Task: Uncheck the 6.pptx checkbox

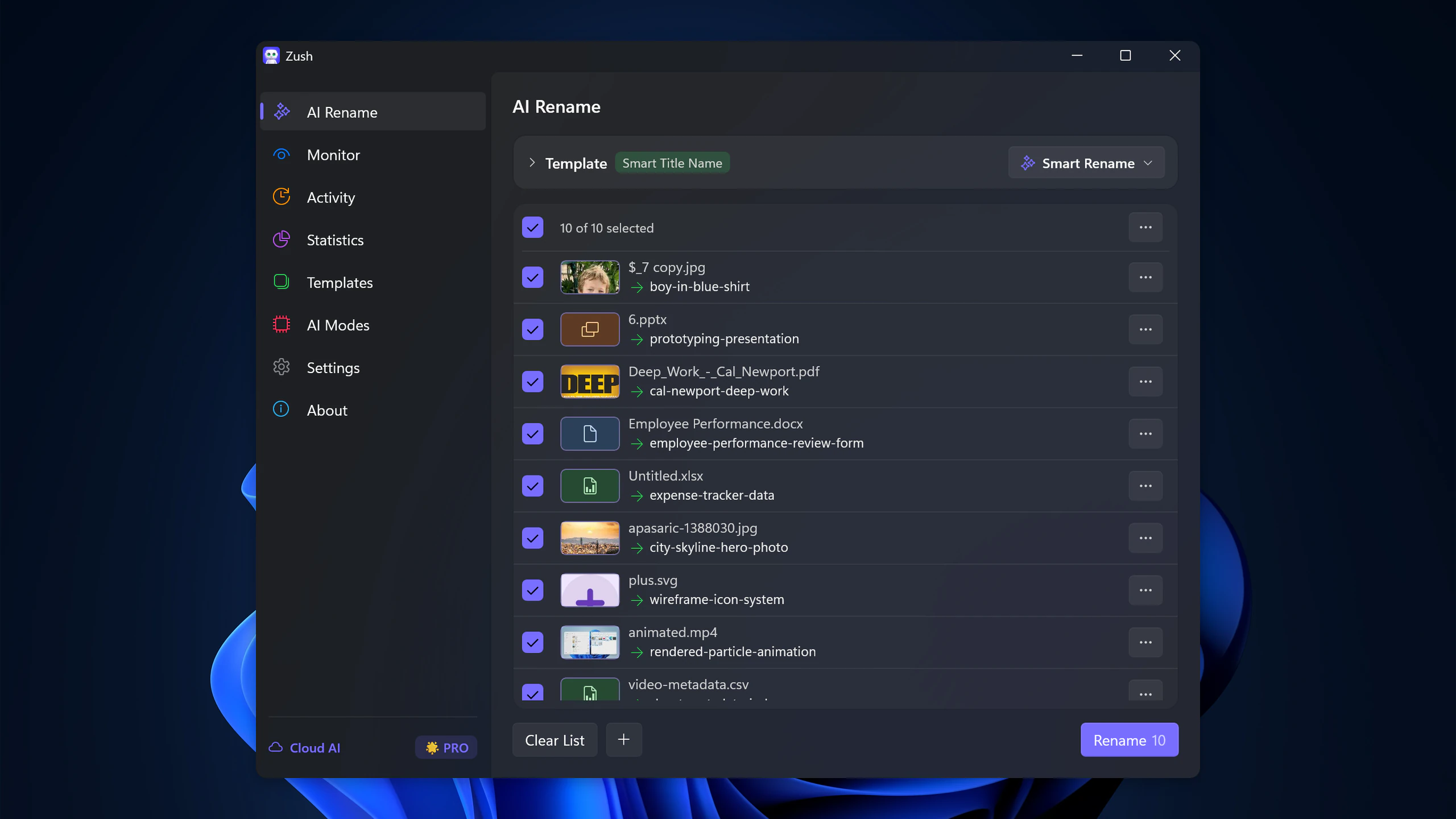Action: (x=533, y=330)
